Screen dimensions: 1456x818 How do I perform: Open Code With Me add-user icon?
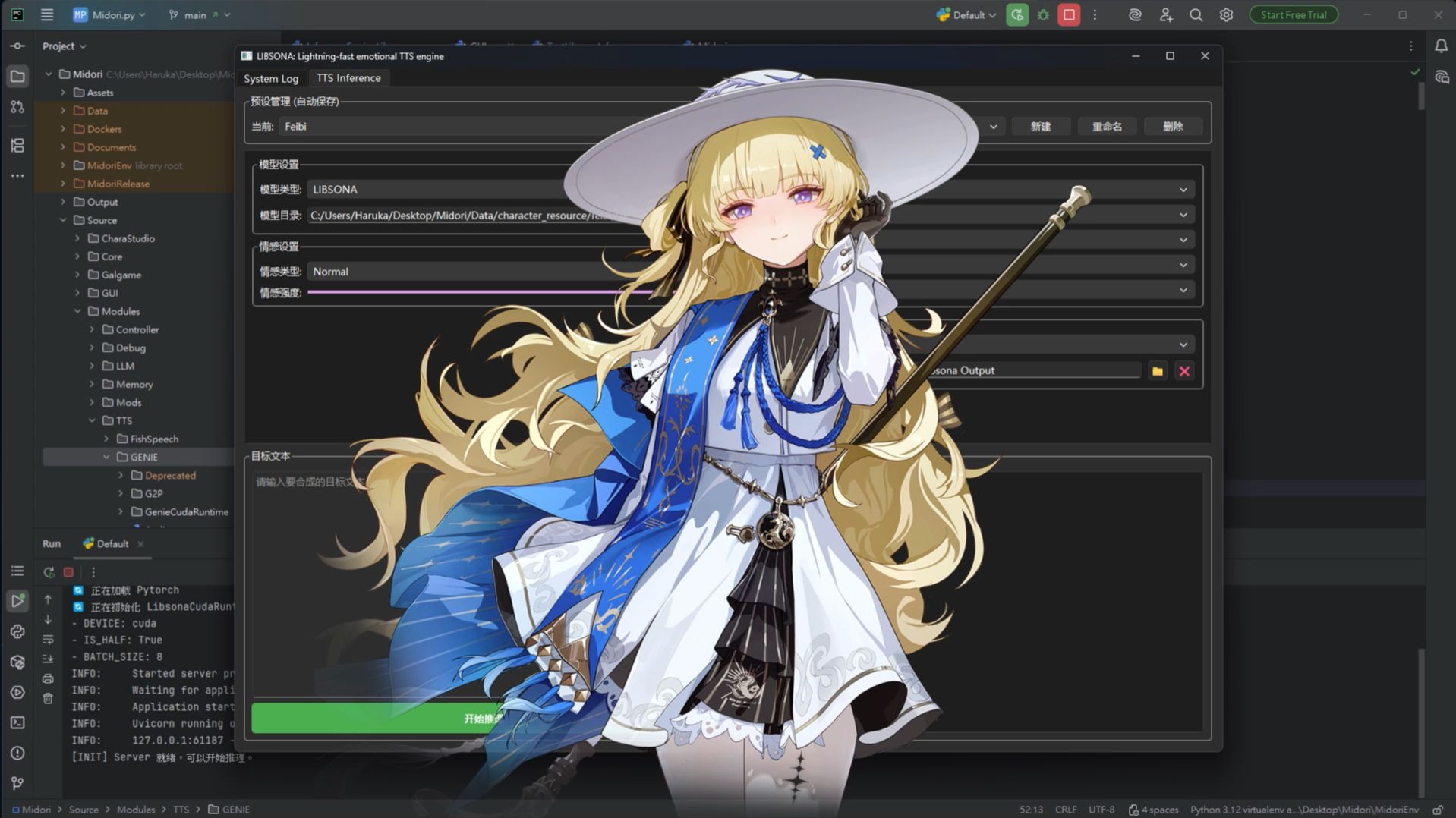[1166, 14]
